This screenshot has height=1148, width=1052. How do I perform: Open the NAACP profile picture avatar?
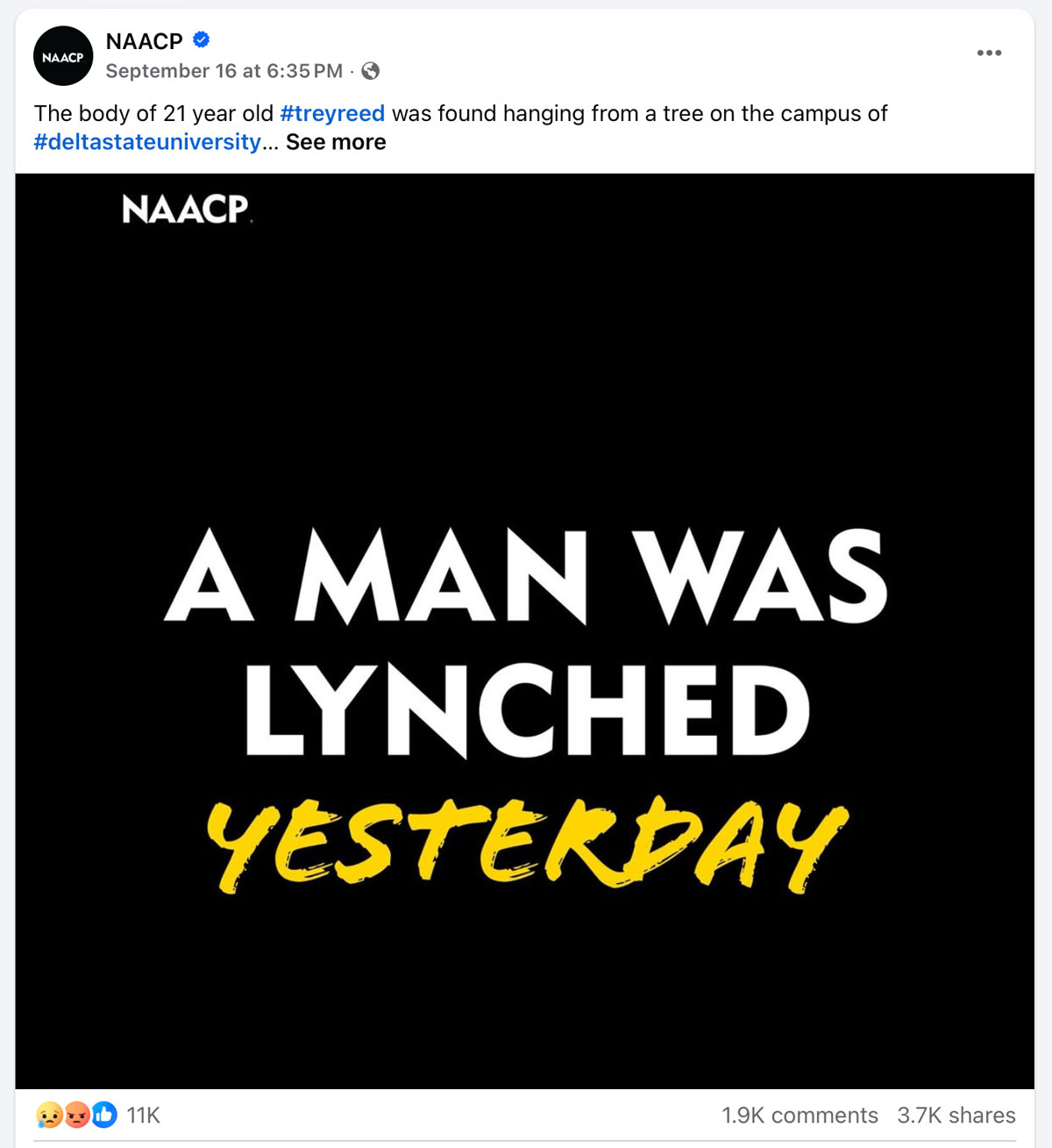(x=63, y=56)
